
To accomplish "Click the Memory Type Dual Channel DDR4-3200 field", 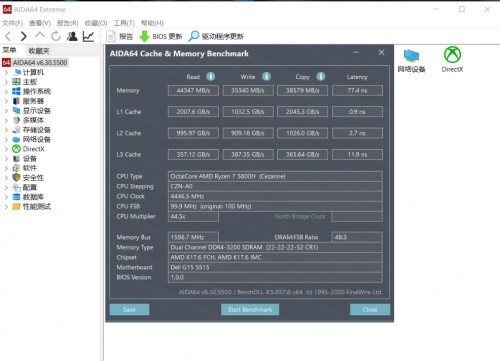I will (275, 247).
